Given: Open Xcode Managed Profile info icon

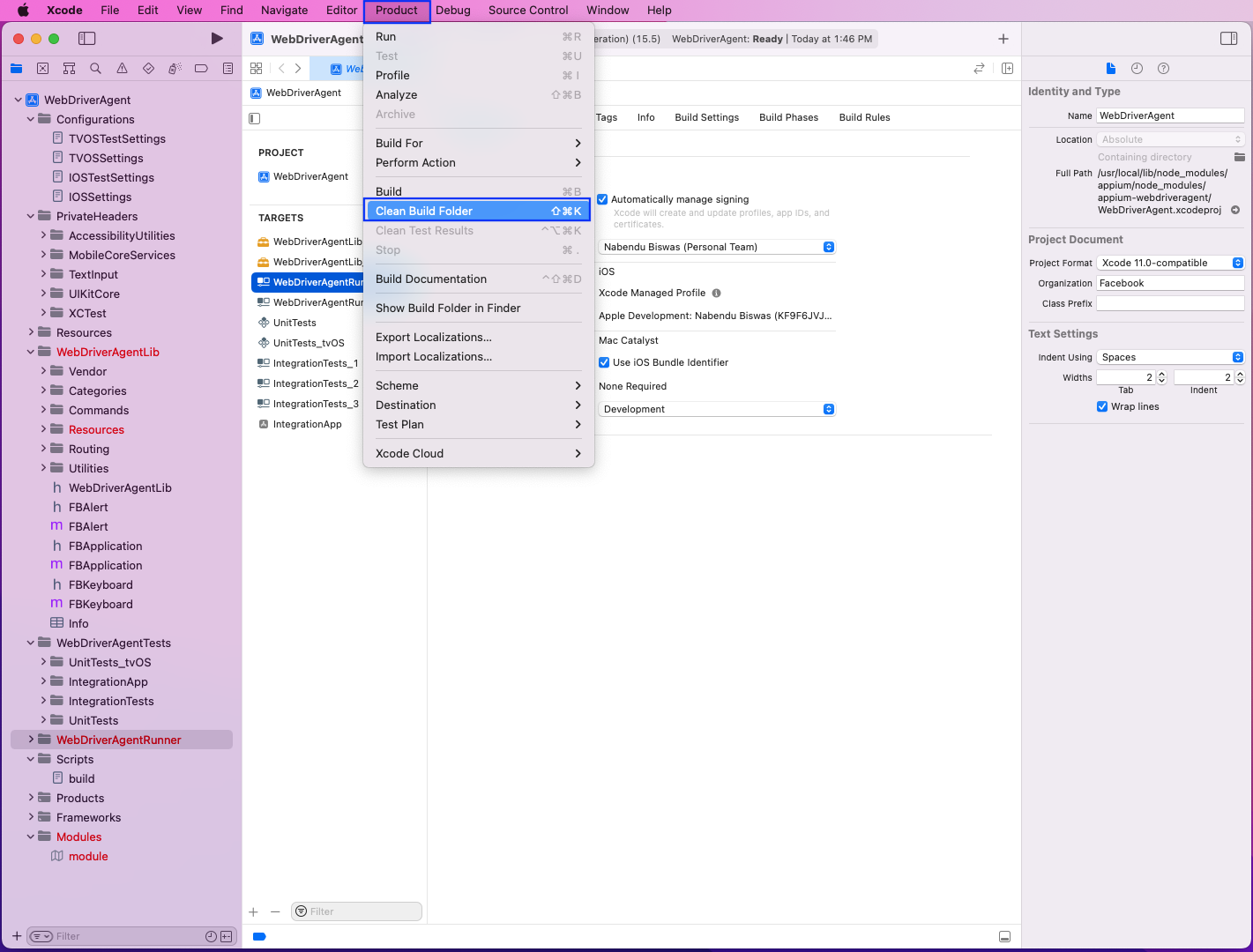Looking at the screenshot, I should click(716, 293).
